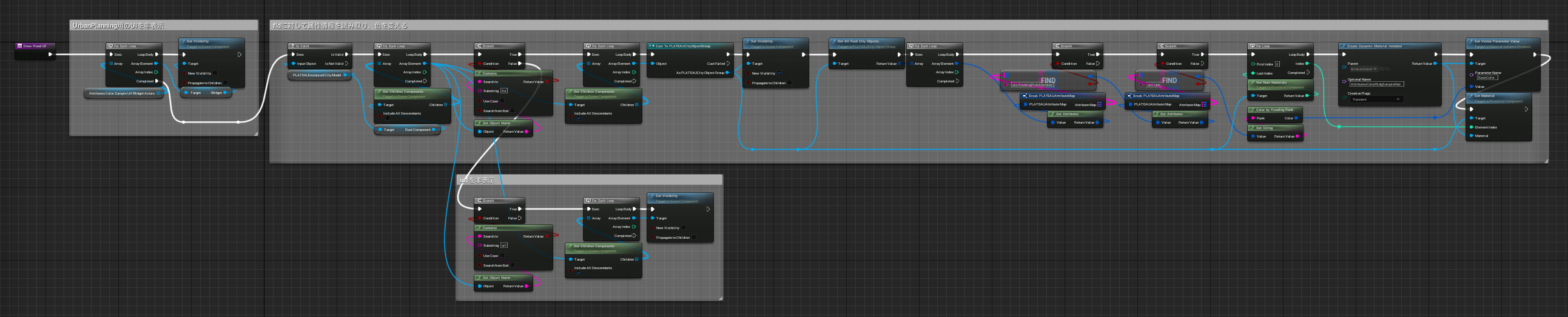Click the Is Valid node question mark icon
The image size is (1568, 317).
[x=292, y=46]
